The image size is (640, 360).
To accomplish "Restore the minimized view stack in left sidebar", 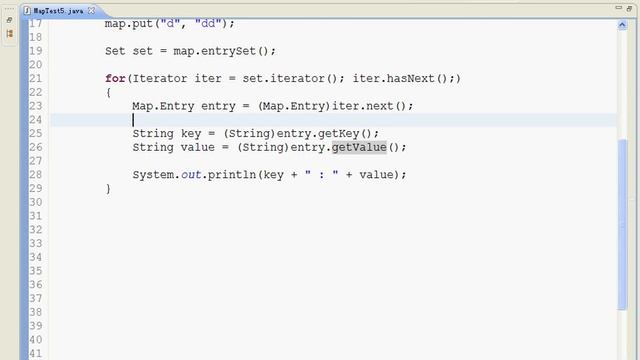I will click(x=9, y=20).
